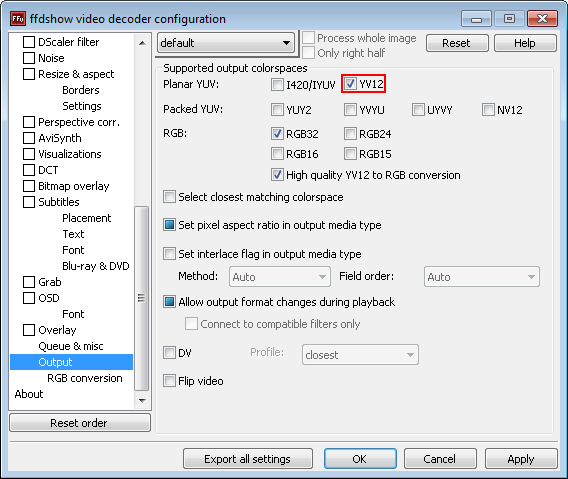Enable the Visualizations checkbox
The height and width of the screenshot is (479, 568).
[x=29, y=154]
